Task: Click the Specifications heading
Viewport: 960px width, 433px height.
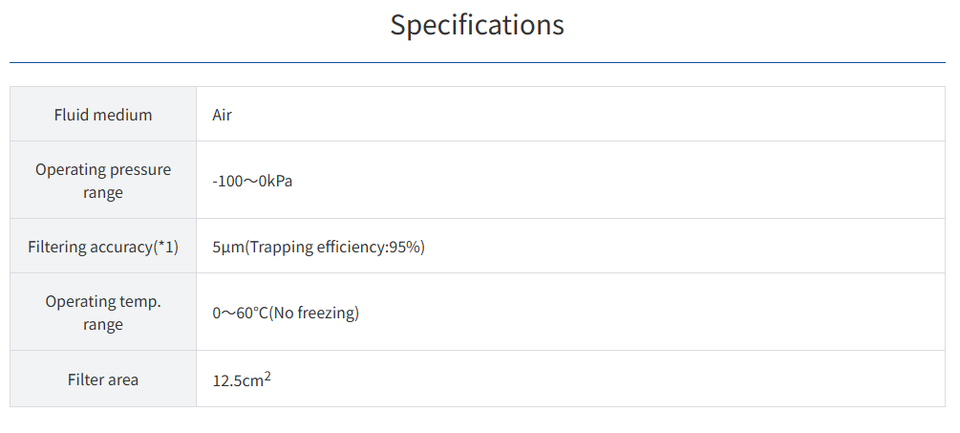Action: tap(477, 25)
